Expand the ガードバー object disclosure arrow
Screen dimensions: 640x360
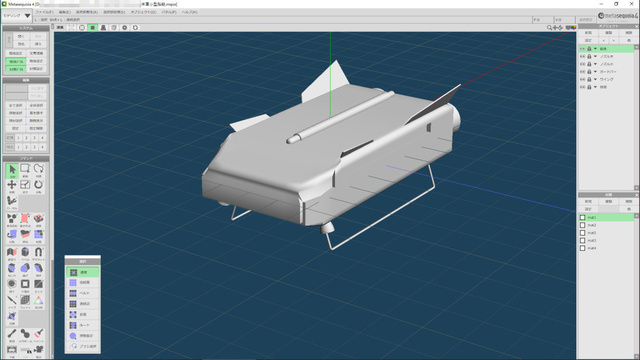(595, 72)
